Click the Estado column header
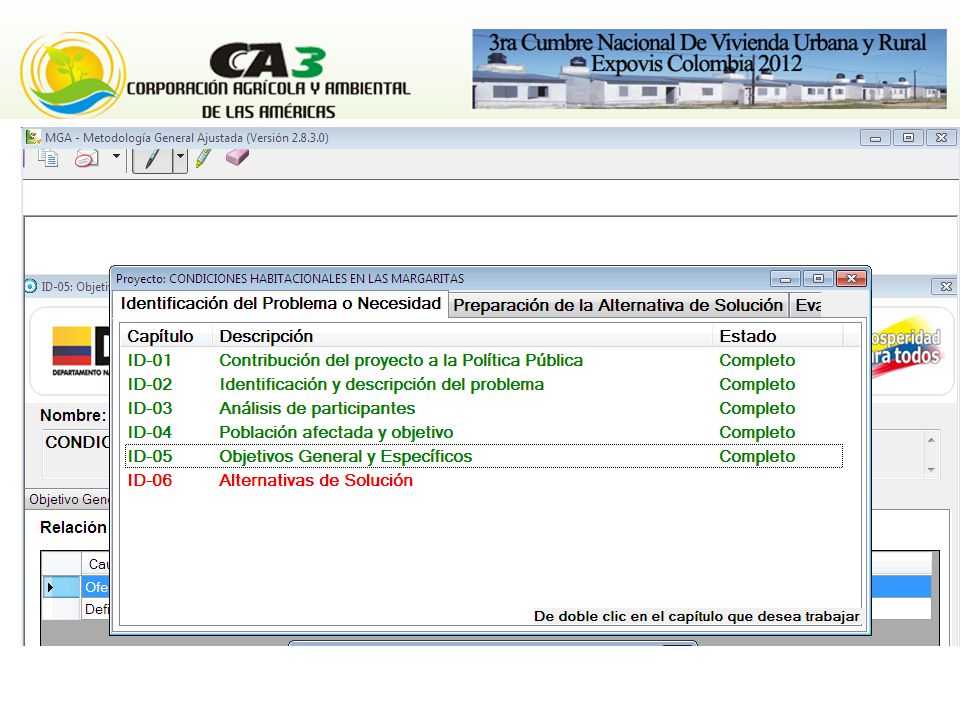 [x=778, y=336]
